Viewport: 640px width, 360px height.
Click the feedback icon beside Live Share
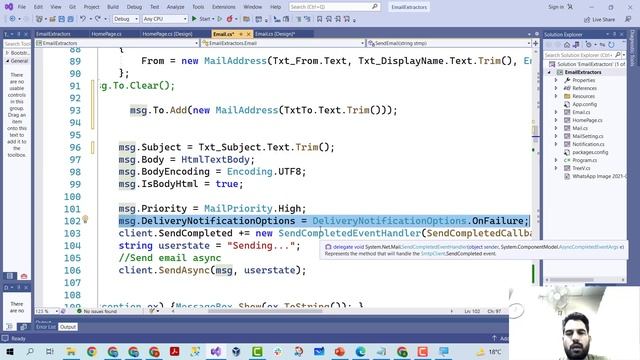[628, 20]
